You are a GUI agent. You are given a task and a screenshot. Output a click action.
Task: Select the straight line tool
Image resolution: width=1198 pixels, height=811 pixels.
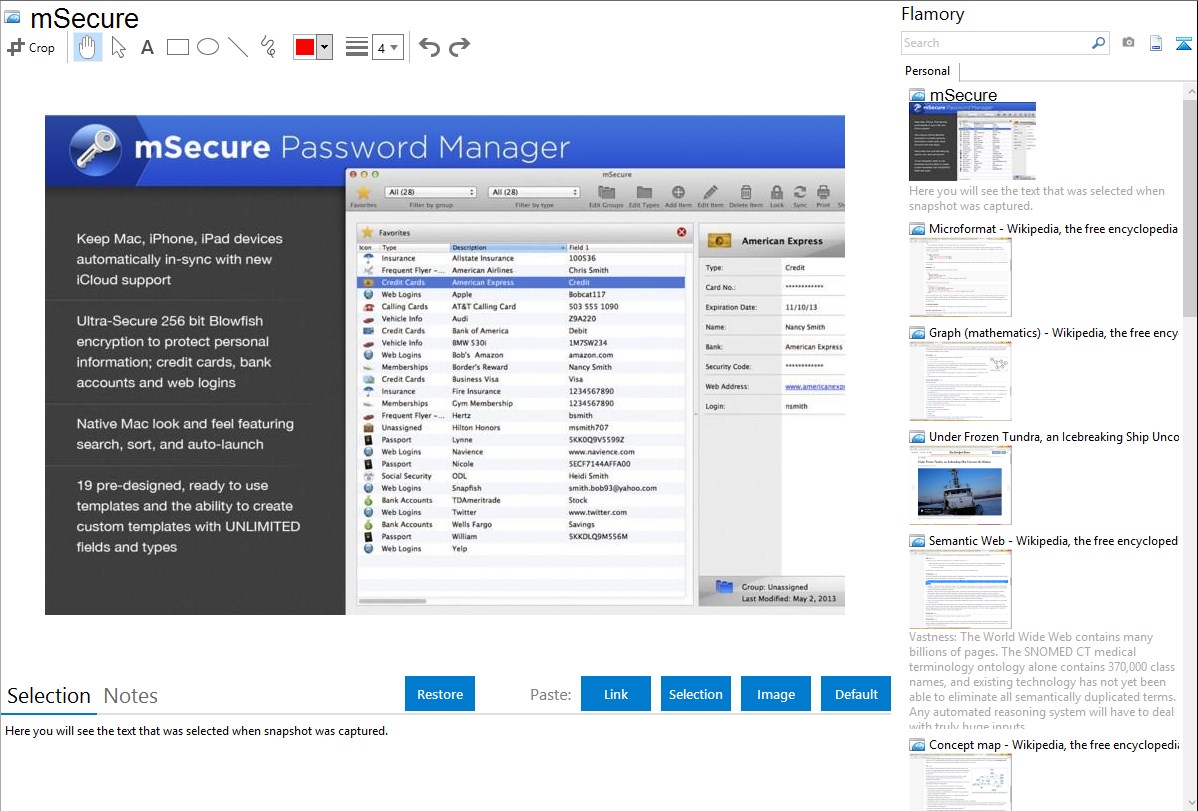(238, 47)
